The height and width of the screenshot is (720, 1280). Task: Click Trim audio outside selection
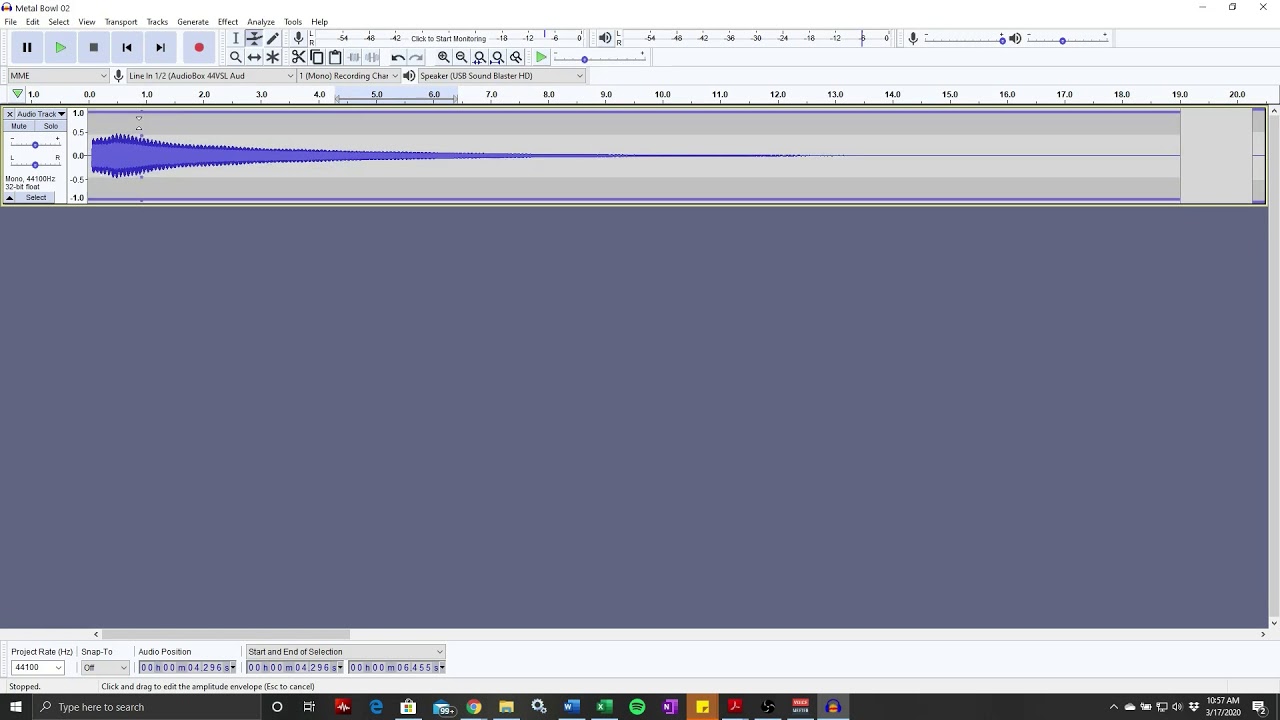[353, 57]
